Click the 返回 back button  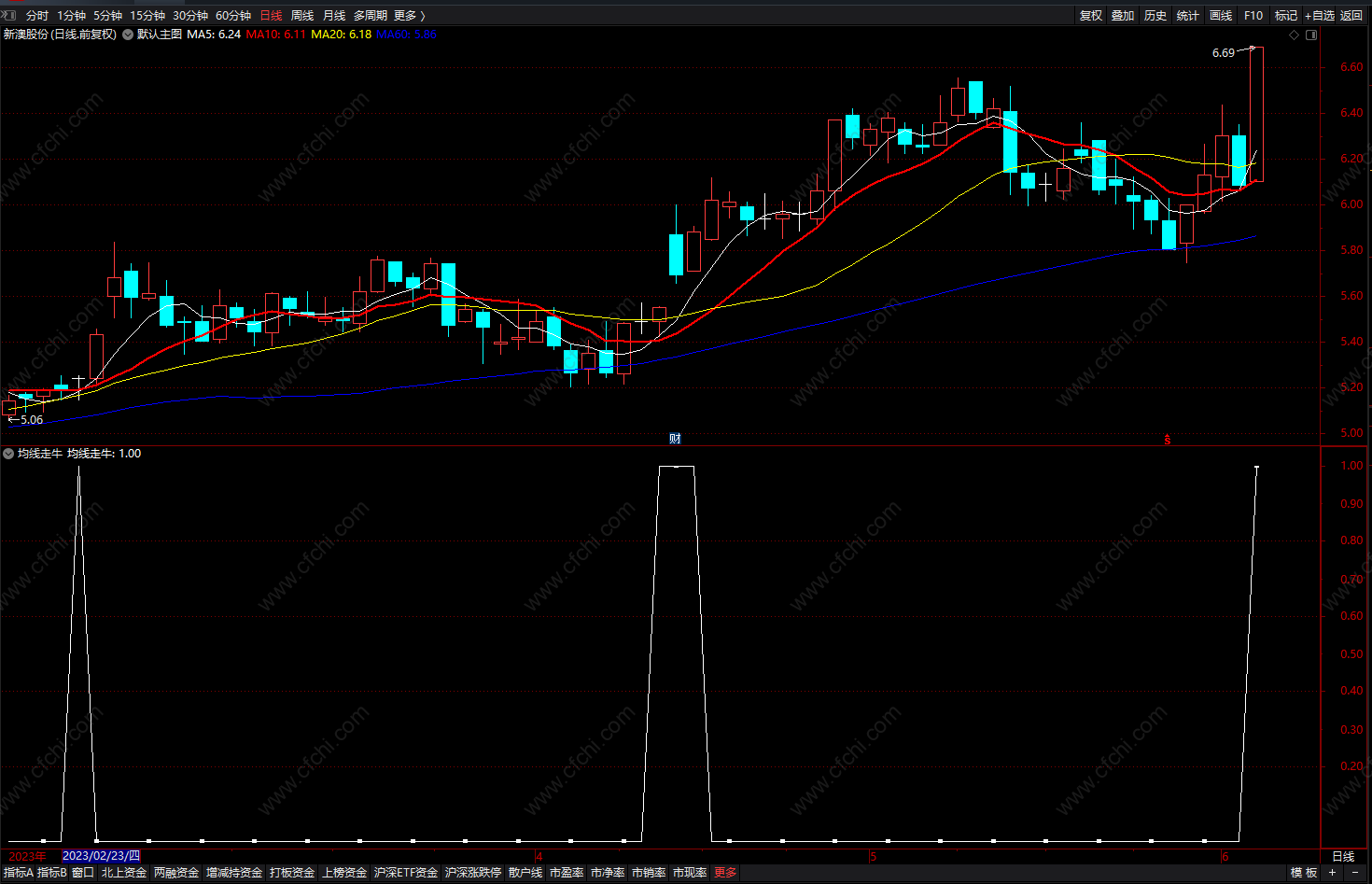coord(1351,15)
